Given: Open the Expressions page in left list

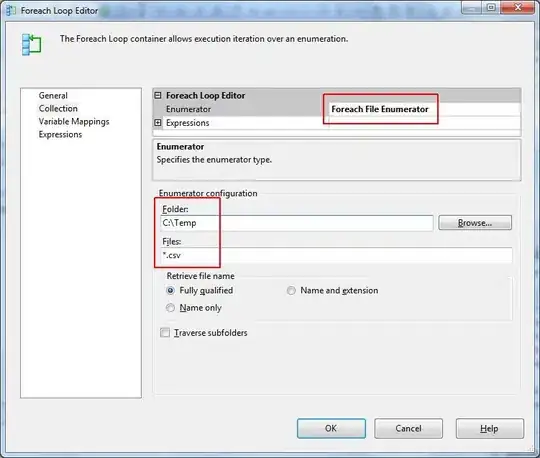Looking at the screenshot, I should tap(60, 134).
